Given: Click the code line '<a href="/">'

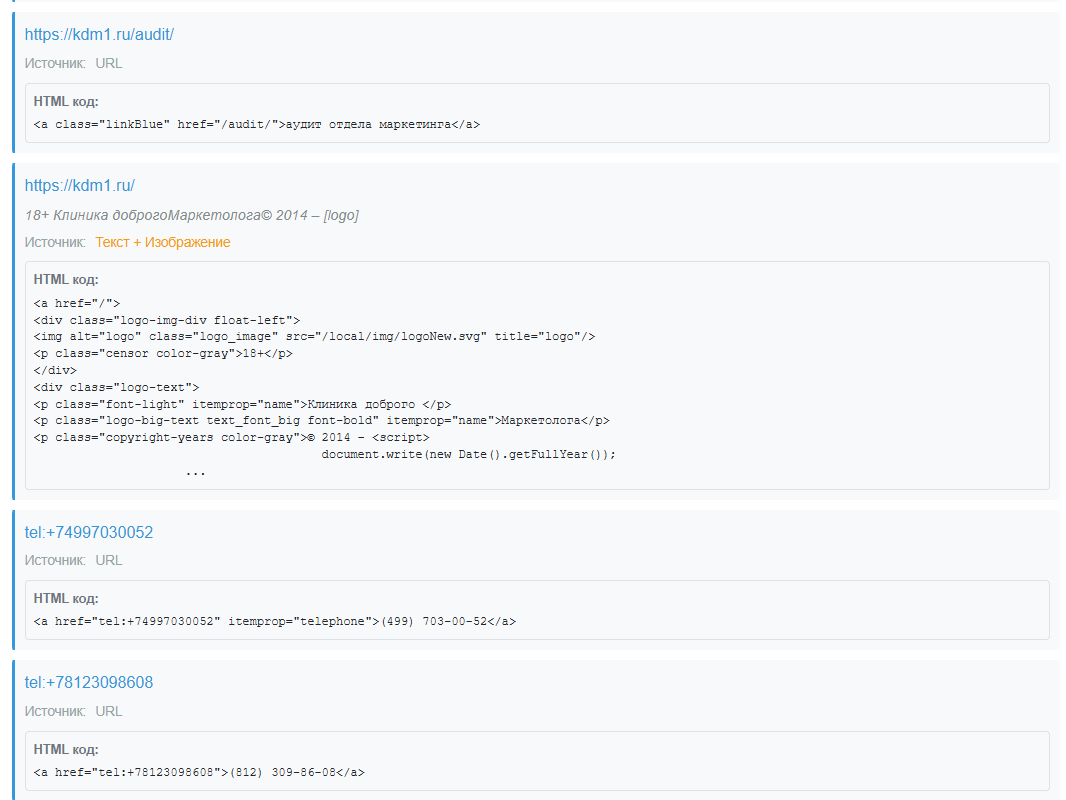Looking at the screenshot, I should (x=77, y=303).
